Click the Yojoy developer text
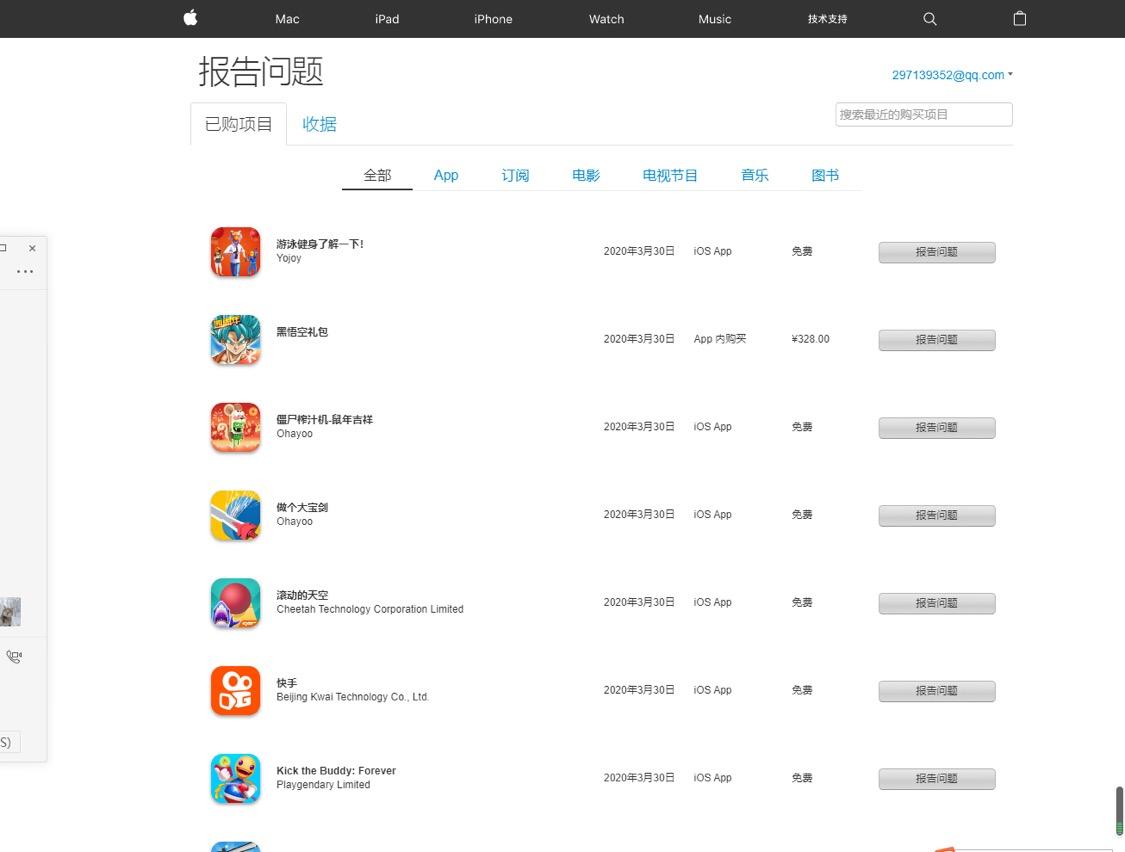1125x852 pixels. click(x=288, y=258)
